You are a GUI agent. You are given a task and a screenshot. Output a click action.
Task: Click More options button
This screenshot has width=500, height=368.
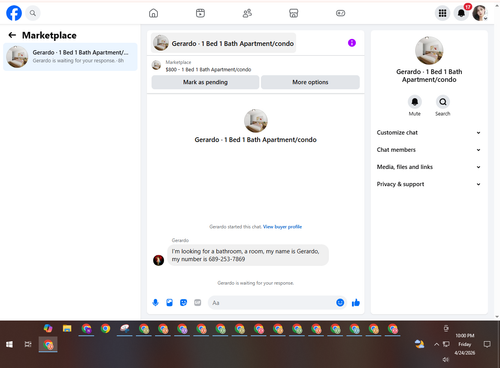pos(310,82)
